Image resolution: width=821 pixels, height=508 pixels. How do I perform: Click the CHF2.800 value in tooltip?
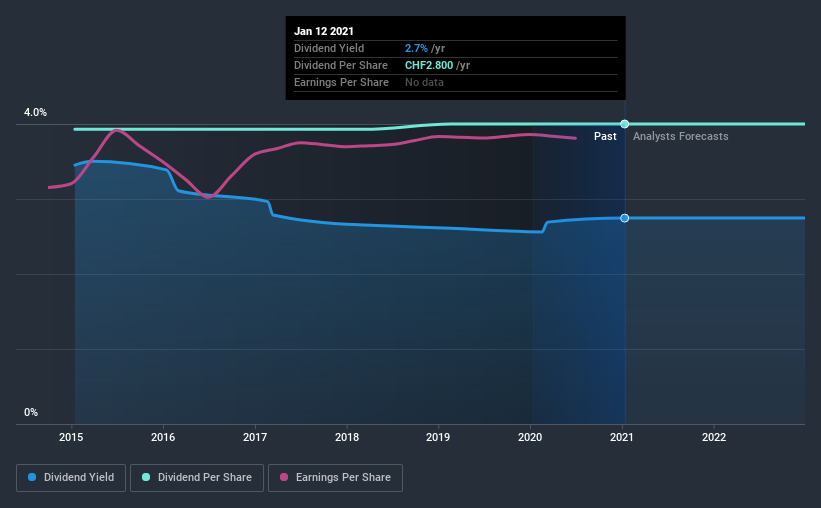pyautogui.click(x=429, y=65)
